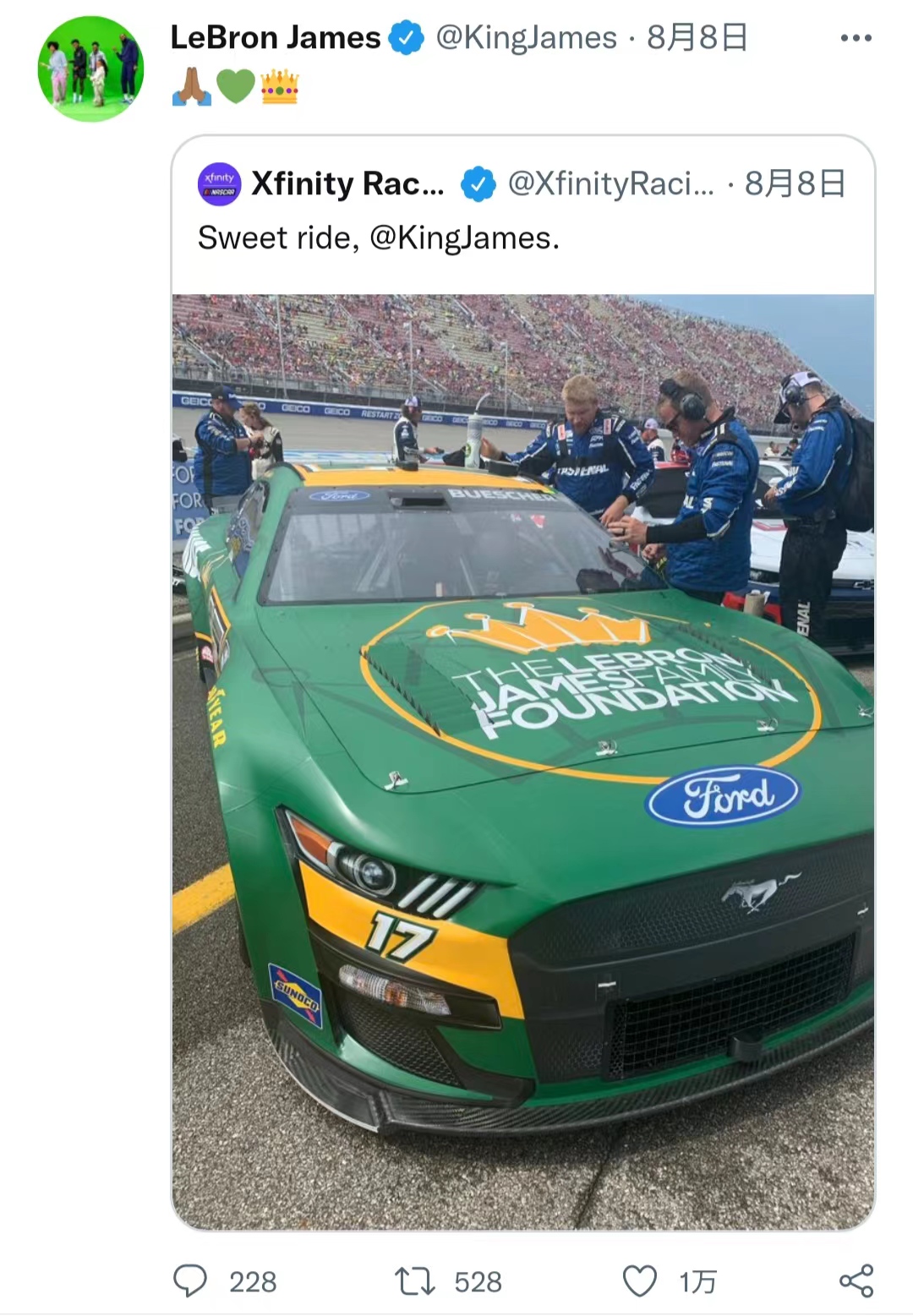
Task: Click the 228 replies count
Action: (253, 1282)
